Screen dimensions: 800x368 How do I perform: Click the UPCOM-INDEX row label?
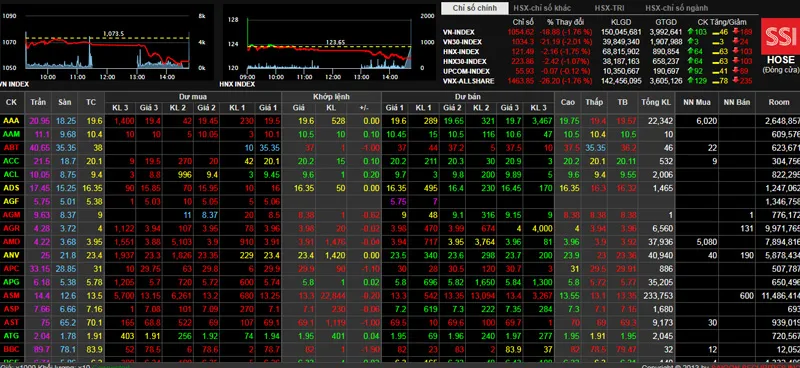[466, 71]
